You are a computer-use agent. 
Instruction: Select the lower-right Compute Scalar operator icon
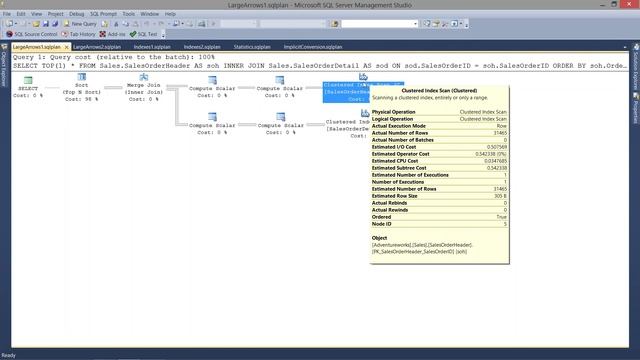click(280, 117)
